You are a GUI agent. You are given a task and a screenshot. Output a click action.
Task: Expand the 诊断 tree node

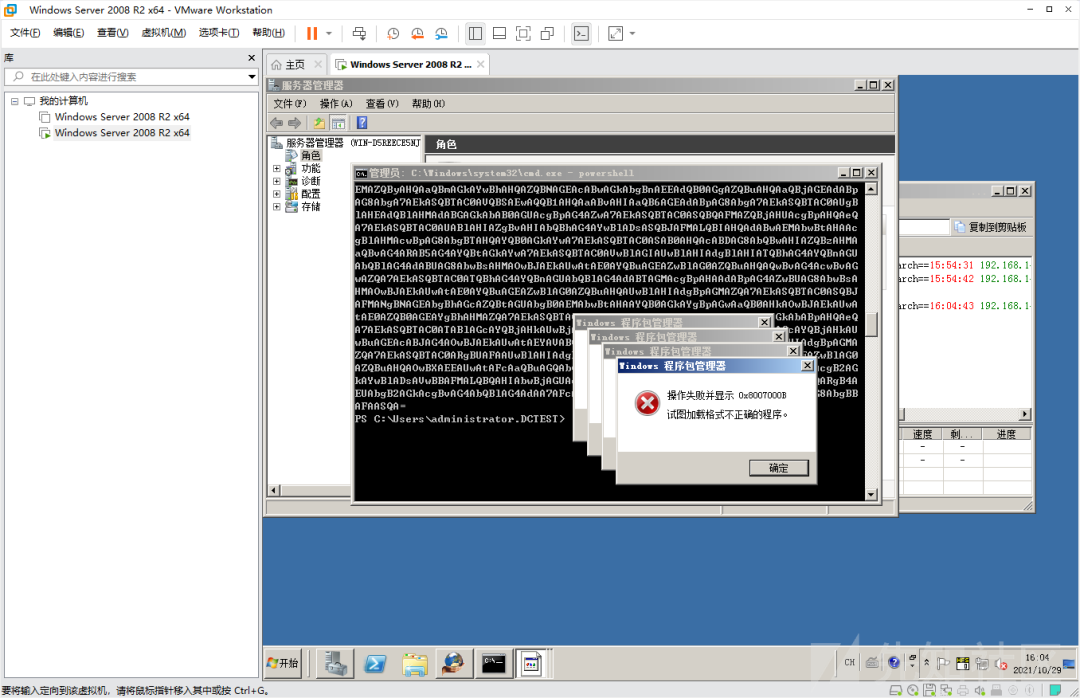(x=277, y=181)
